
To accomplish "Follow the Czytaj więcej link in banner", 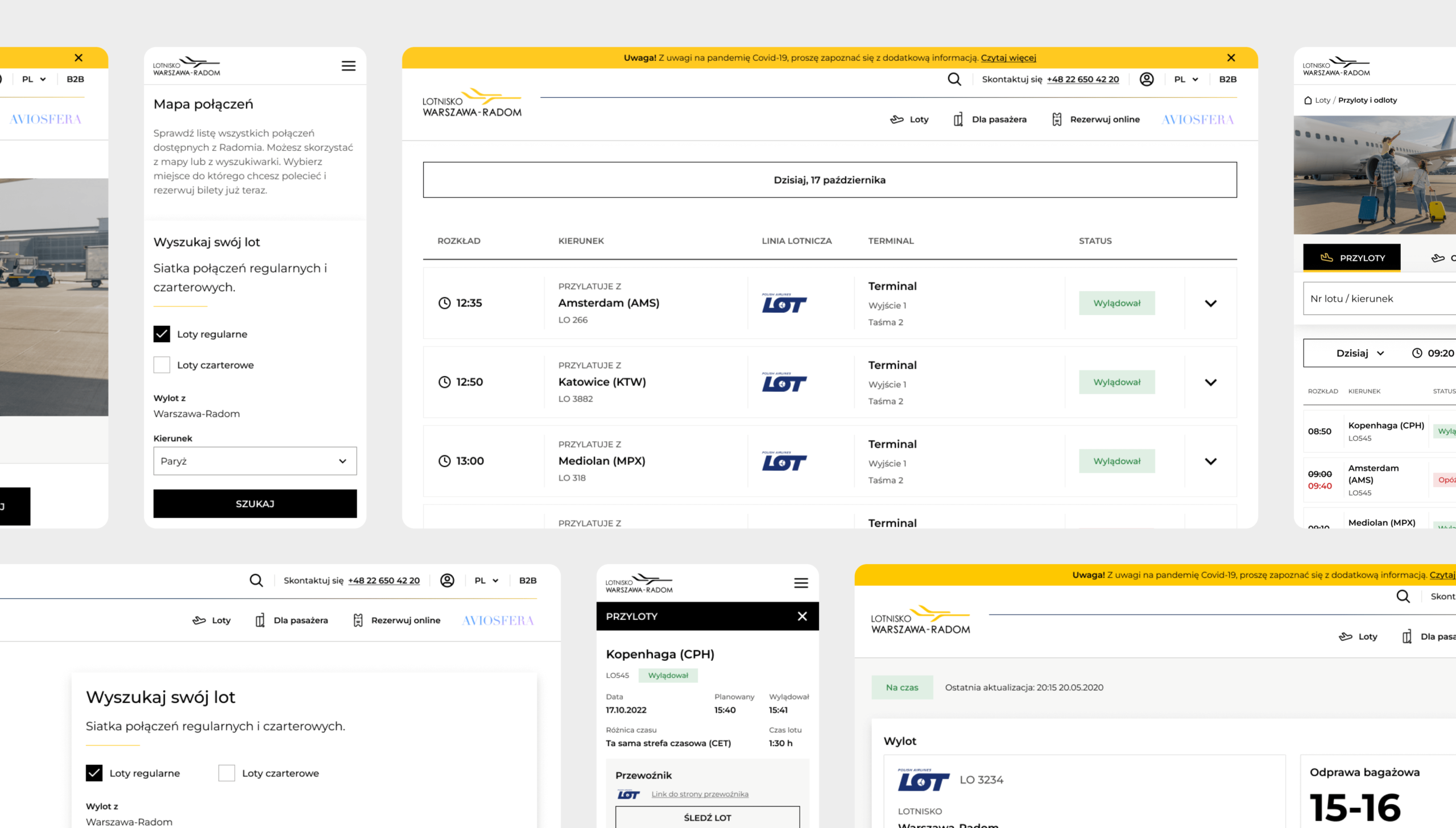I will pos(1008,57).
